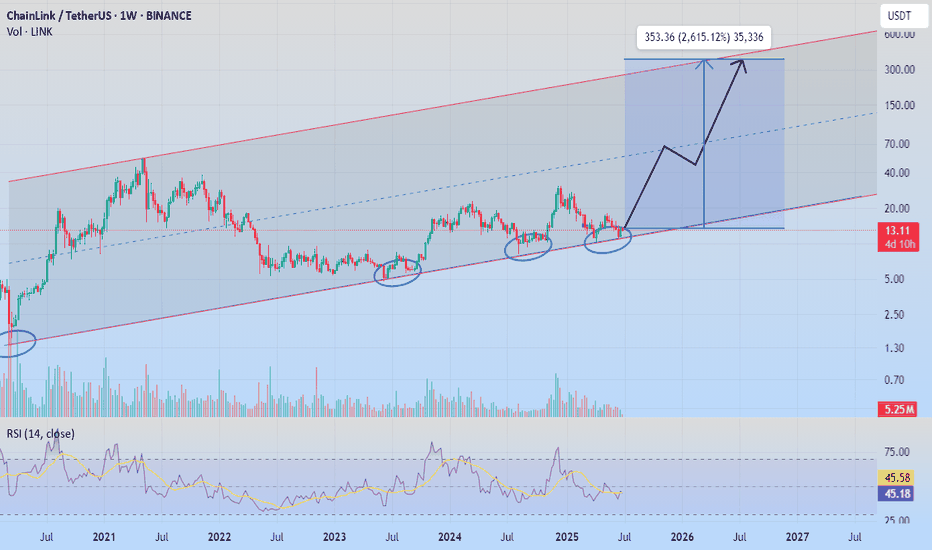
Task: Click the 150.00 price axis label
Action: pyautogui.click(x=899, y=105)
